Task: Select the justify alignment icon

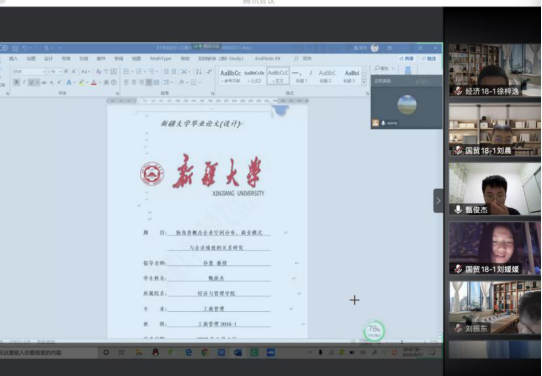Action: (x=149, y=82)
